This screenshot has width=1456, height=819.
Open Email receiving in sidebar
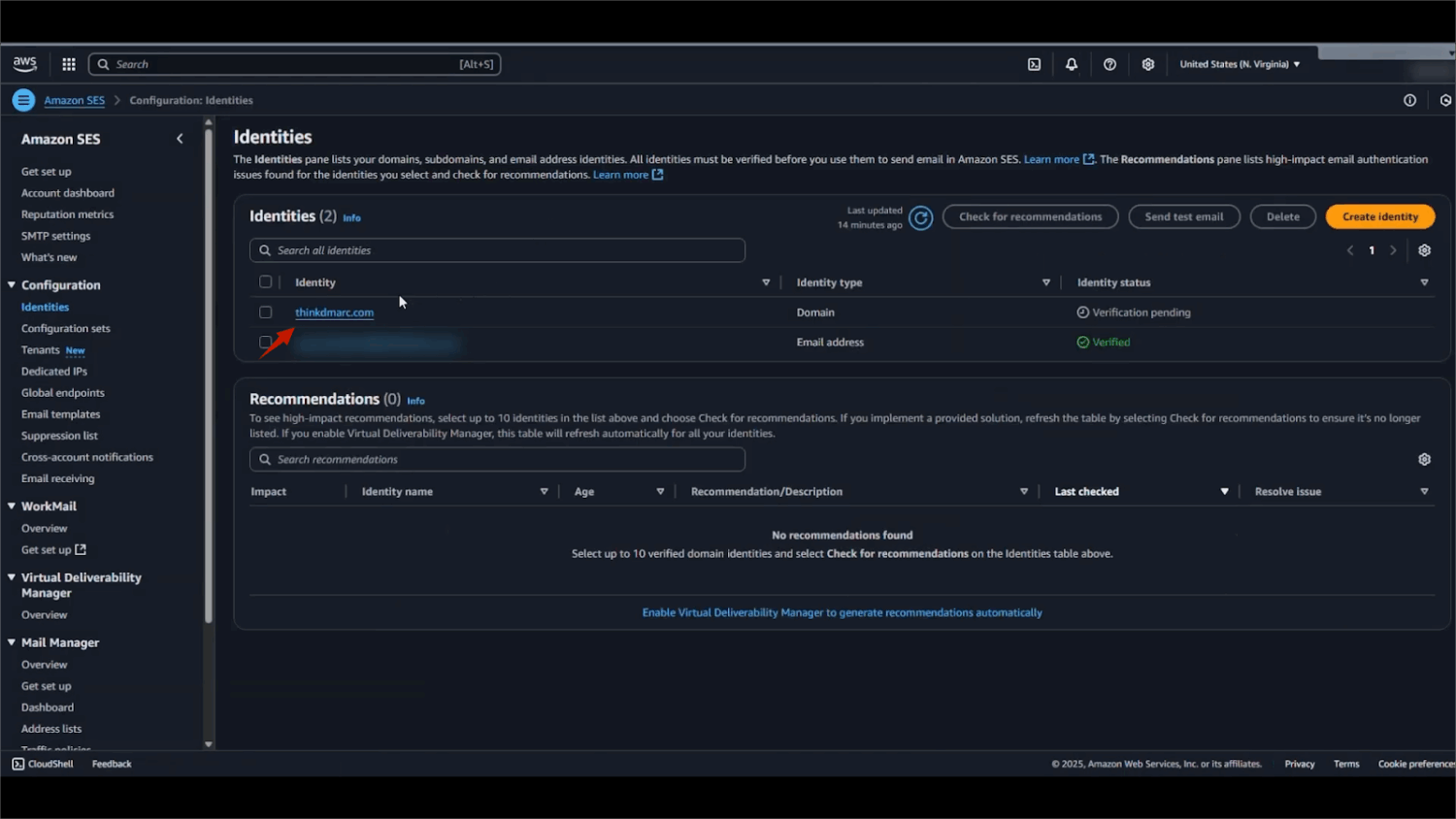point(58,478)
